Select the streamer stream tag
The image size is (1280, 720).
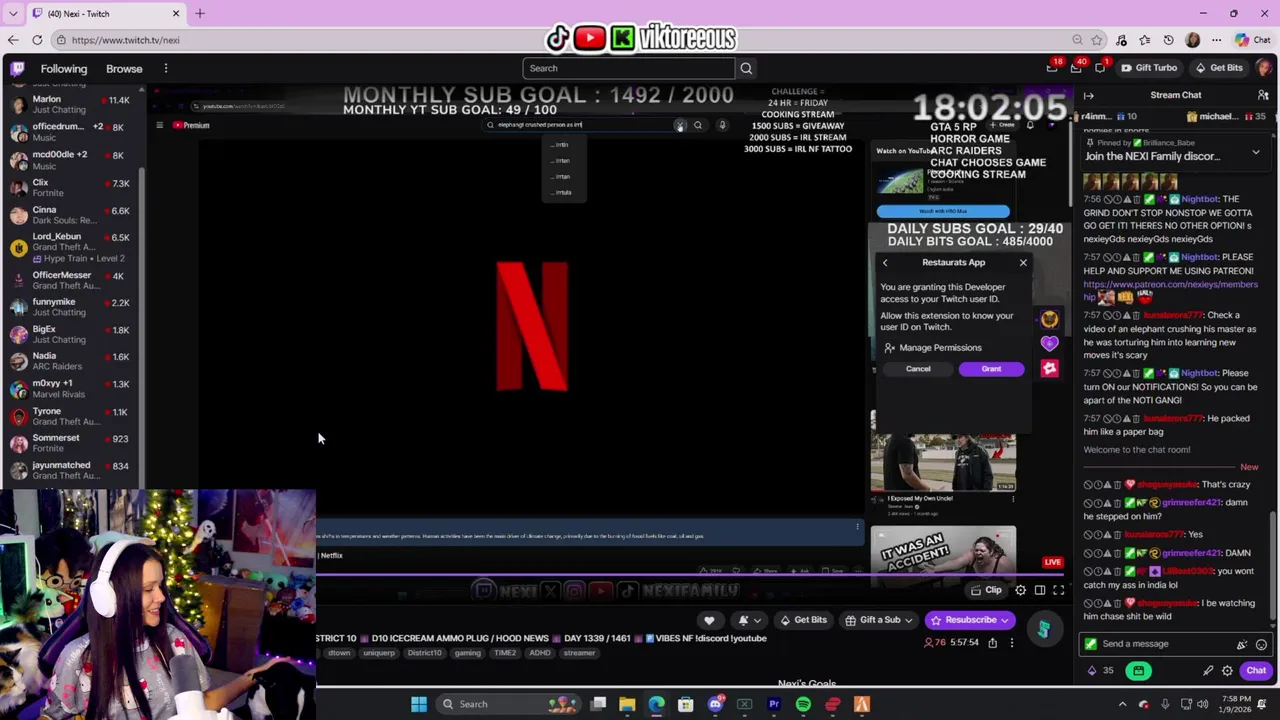point(579,653)
